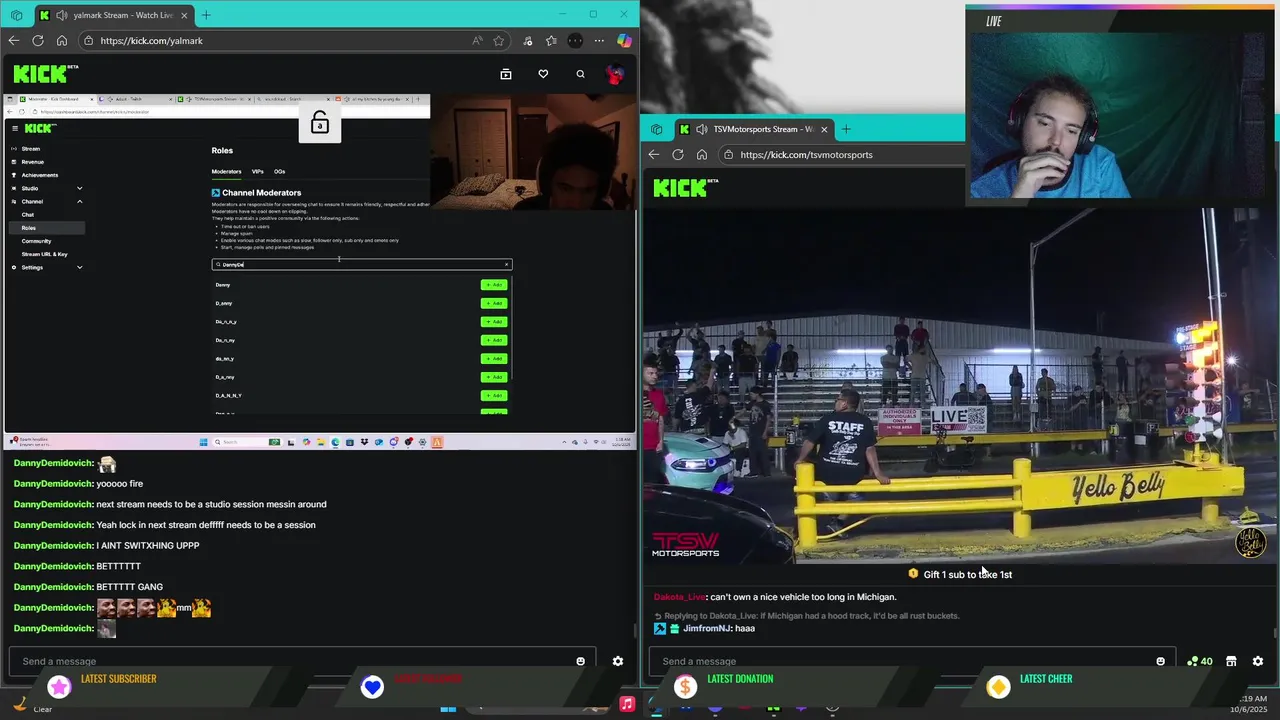Image resolution: width=1280 pixels, height=720 pixels.
Task: Open the browser profile button
Action: tap(575, 41)
